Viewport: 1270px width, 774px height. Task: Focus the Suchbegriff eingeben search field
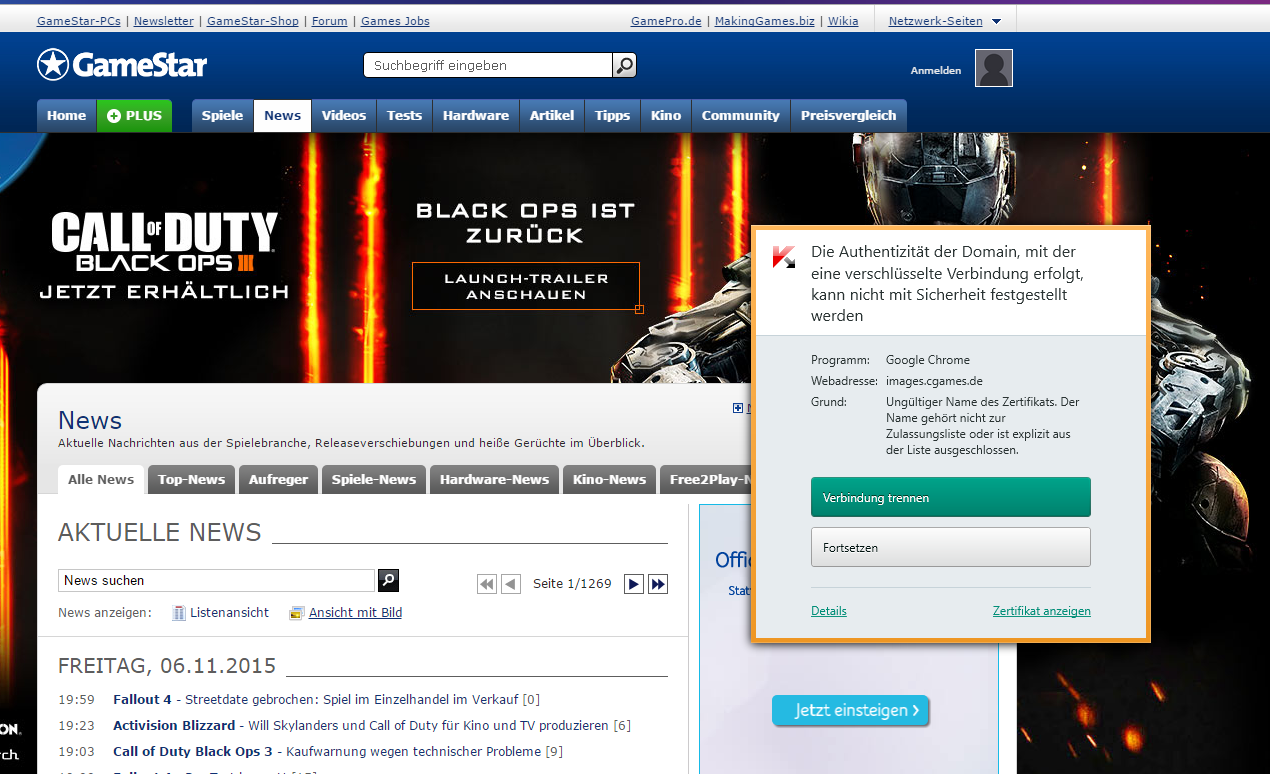[488, 65]
